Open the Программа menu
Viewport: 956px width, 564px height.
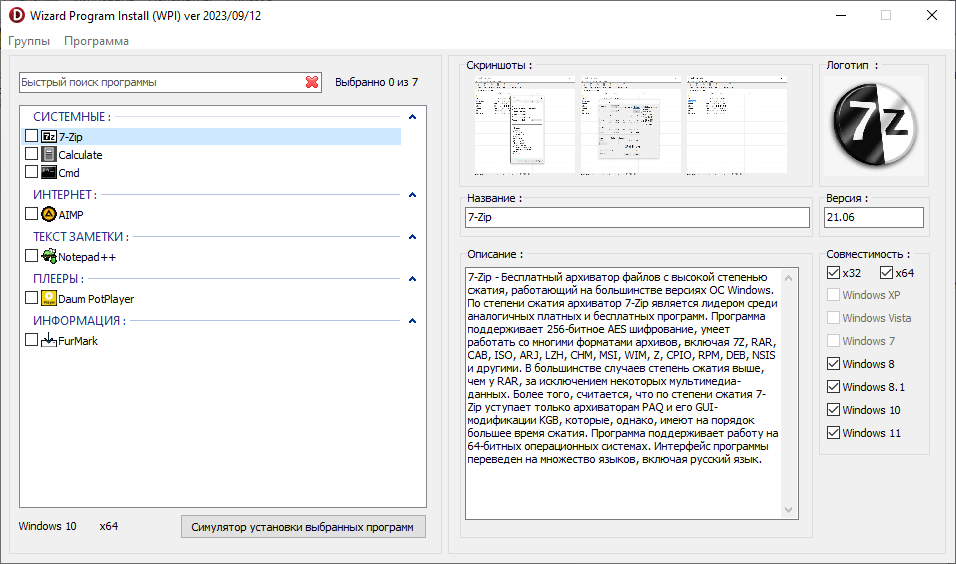coord(96,41)
